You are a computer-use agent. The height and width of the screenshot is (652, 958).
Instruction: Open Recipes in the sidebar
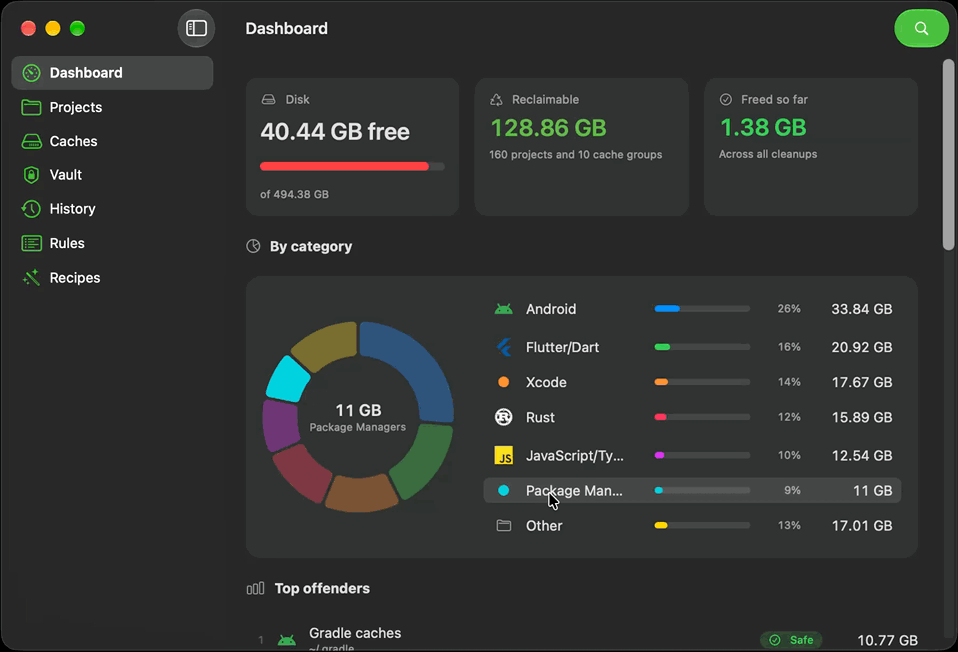click(x=112, y=277)
